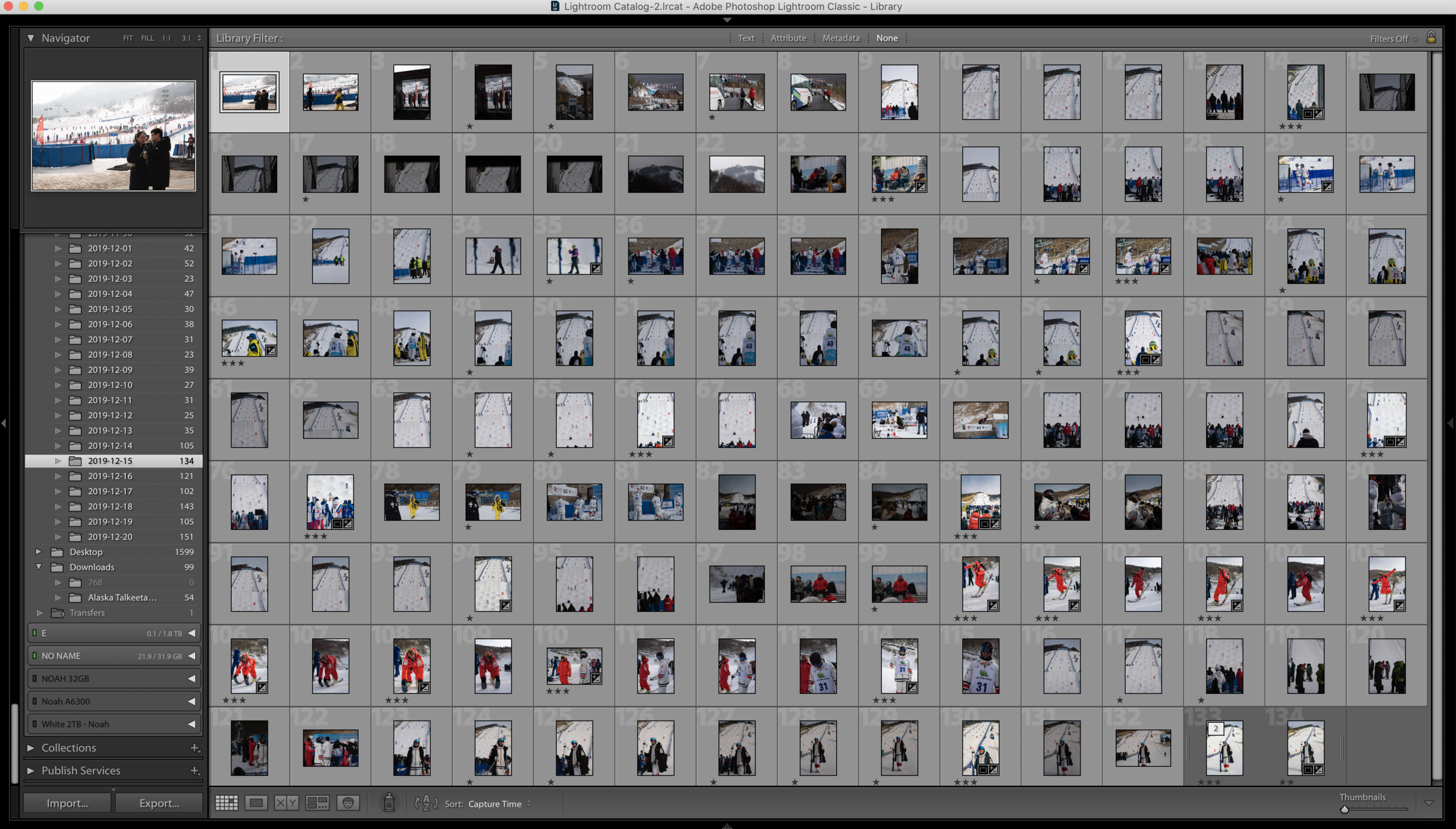Collapse left panel with edge arrow
The height and width of the screenshot is (829, 1456).
pyautogui.click(x=4, y=423)
